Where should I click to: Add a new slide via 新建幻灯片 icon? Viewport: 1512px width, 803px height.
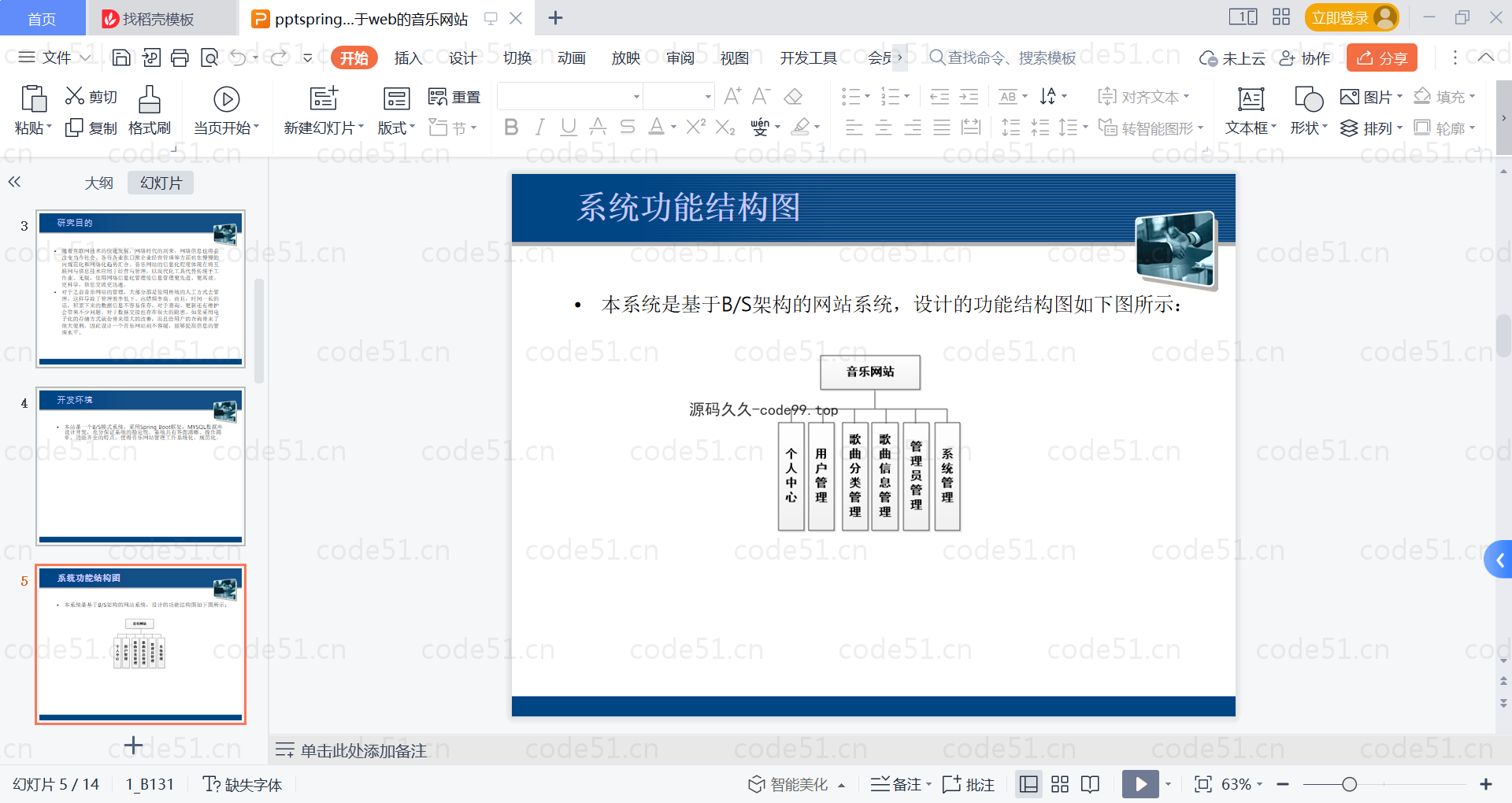pyautogui.click(x=324, y=98)
